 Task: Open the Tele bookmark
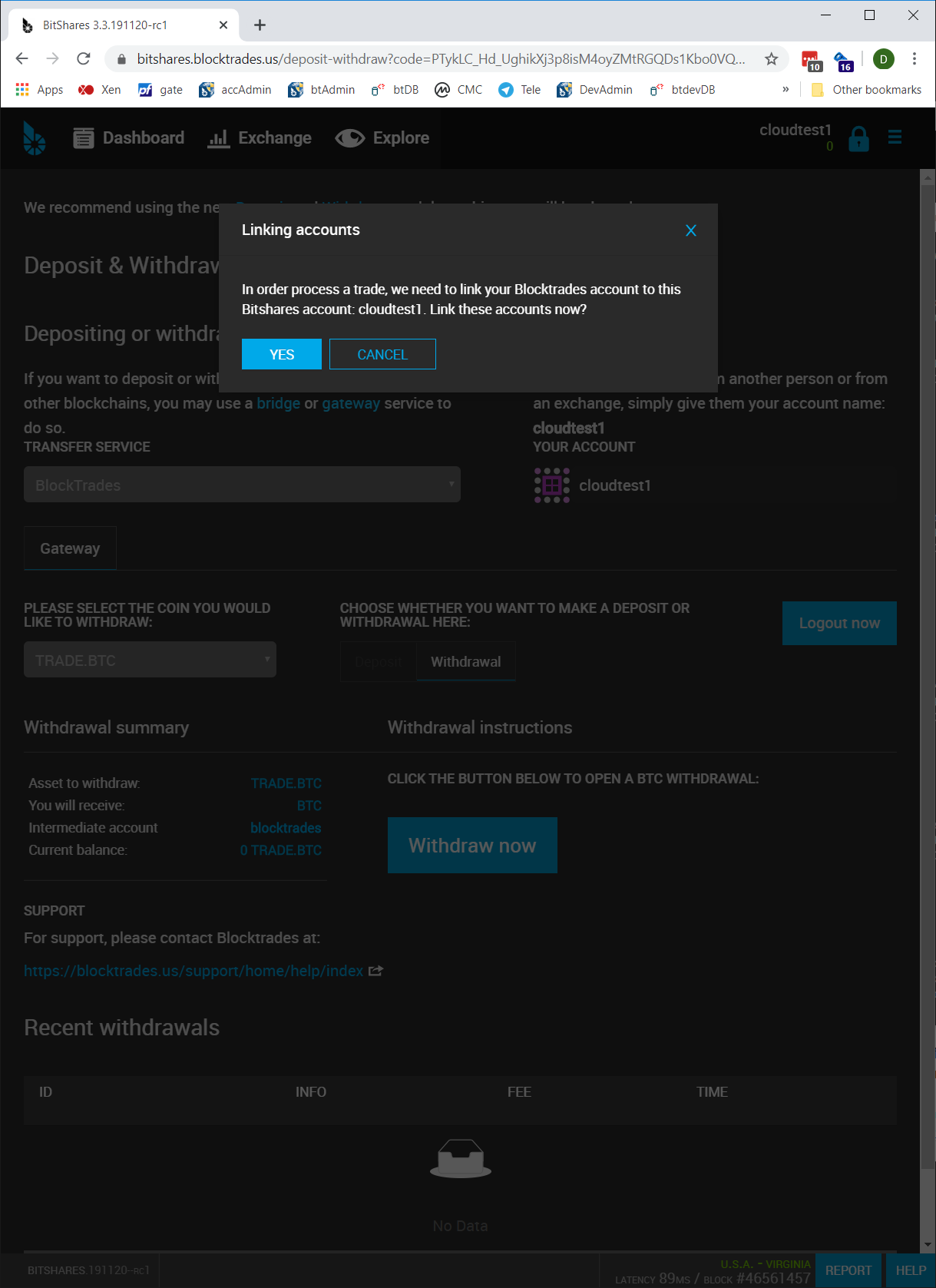click(520, 90)
